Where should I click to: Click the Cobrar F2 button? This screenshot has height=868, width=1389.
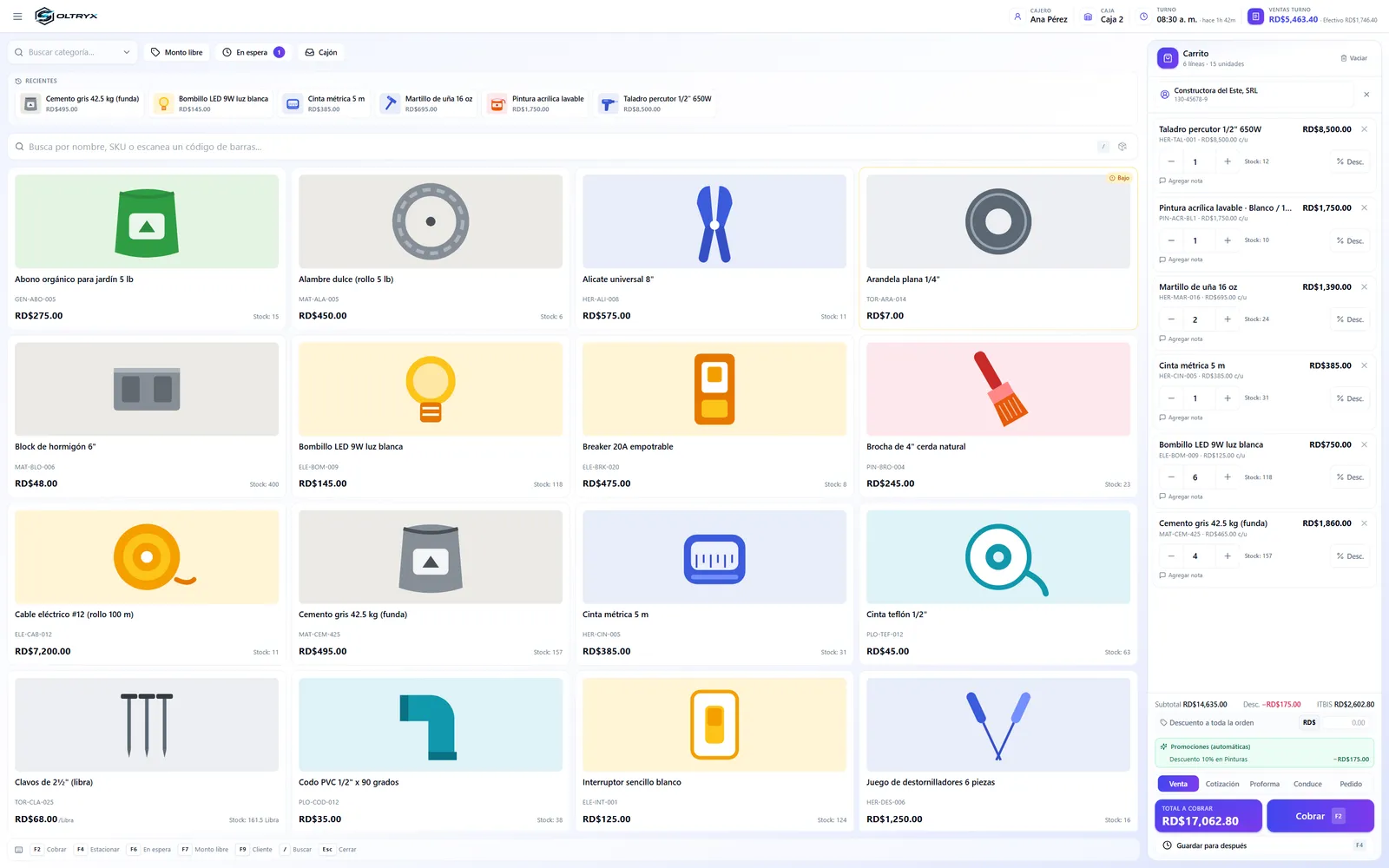click(x=1320, y=816)
